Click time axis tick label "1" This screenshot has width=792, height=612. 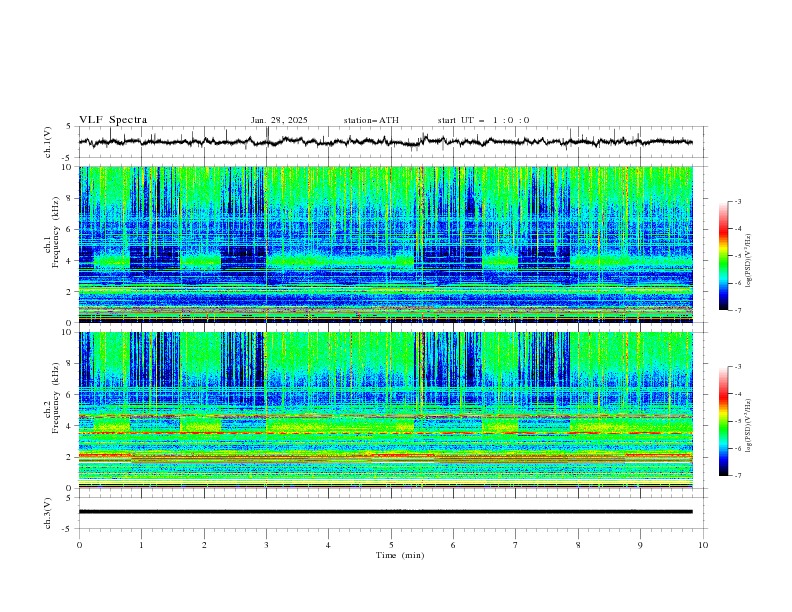[x=141, y=545]
